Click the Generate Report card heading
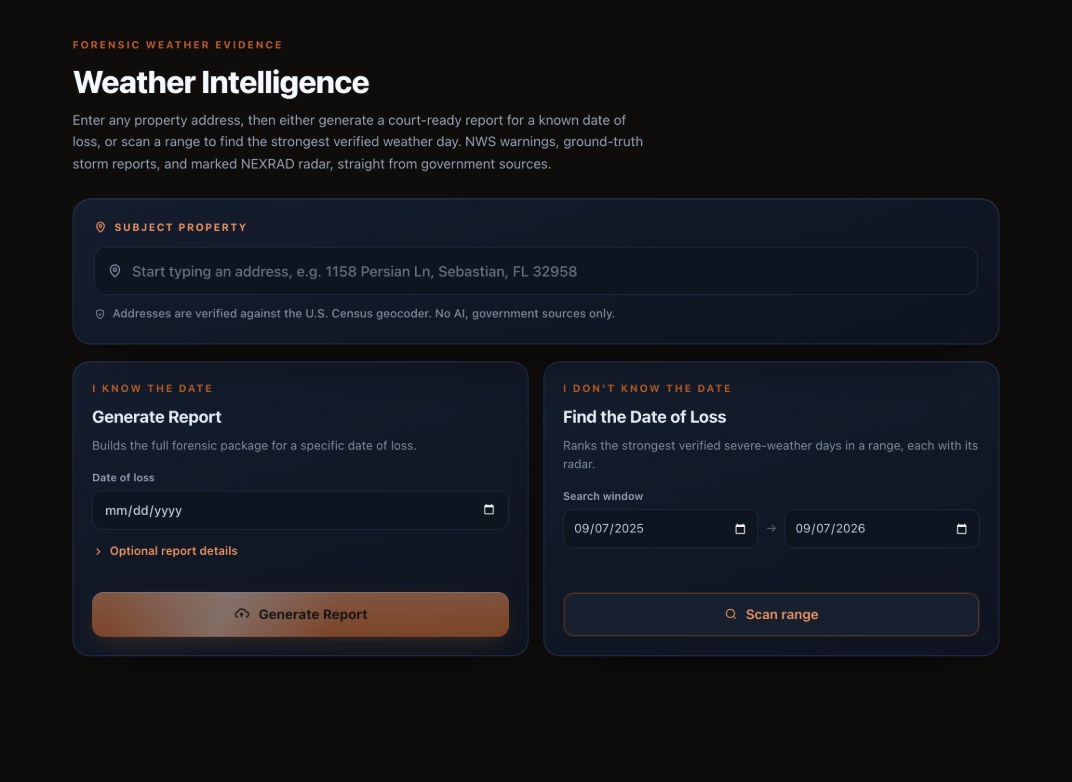This screenshot has width=1072, height=782. click(x=157, y=417)
